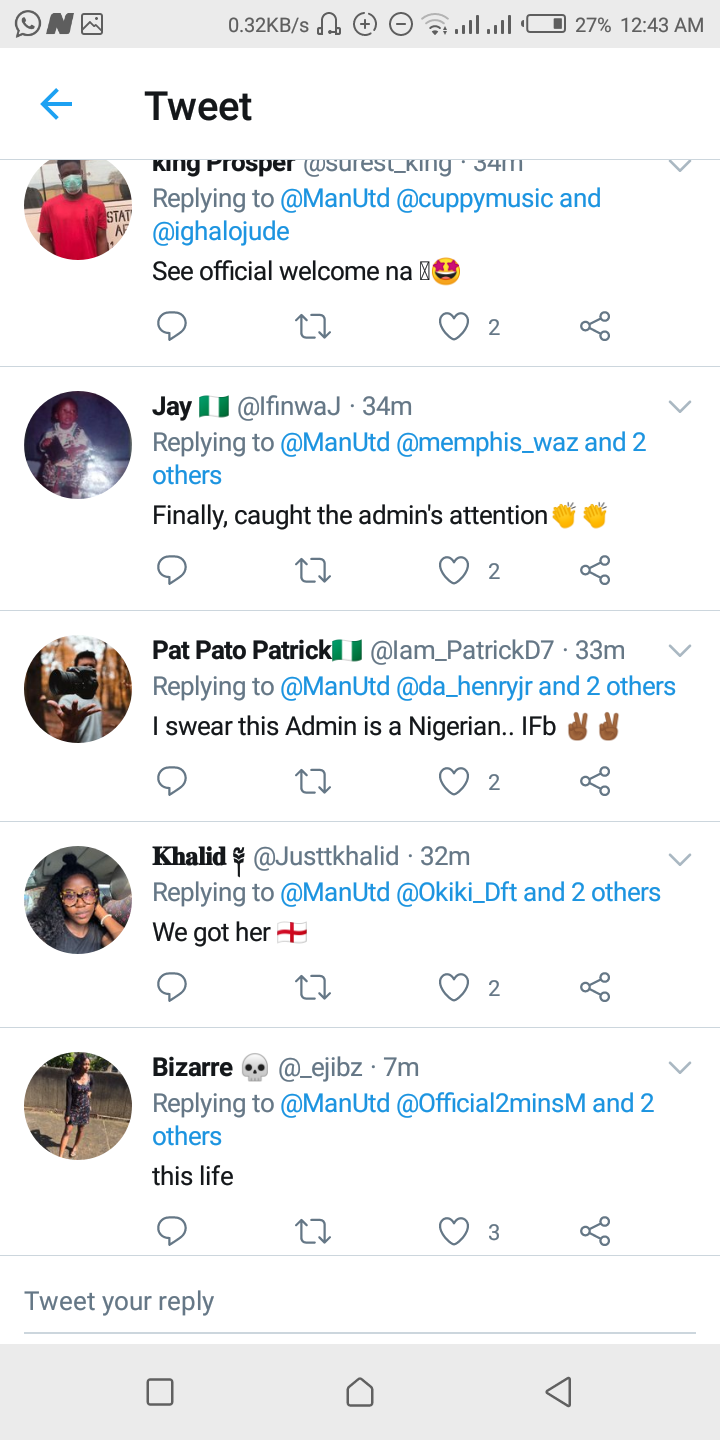Image resolution: width=720 pixels, height=1440 pixels.
Task: Tap the "Tweet your reply" field
Action: coord(360,1301)
